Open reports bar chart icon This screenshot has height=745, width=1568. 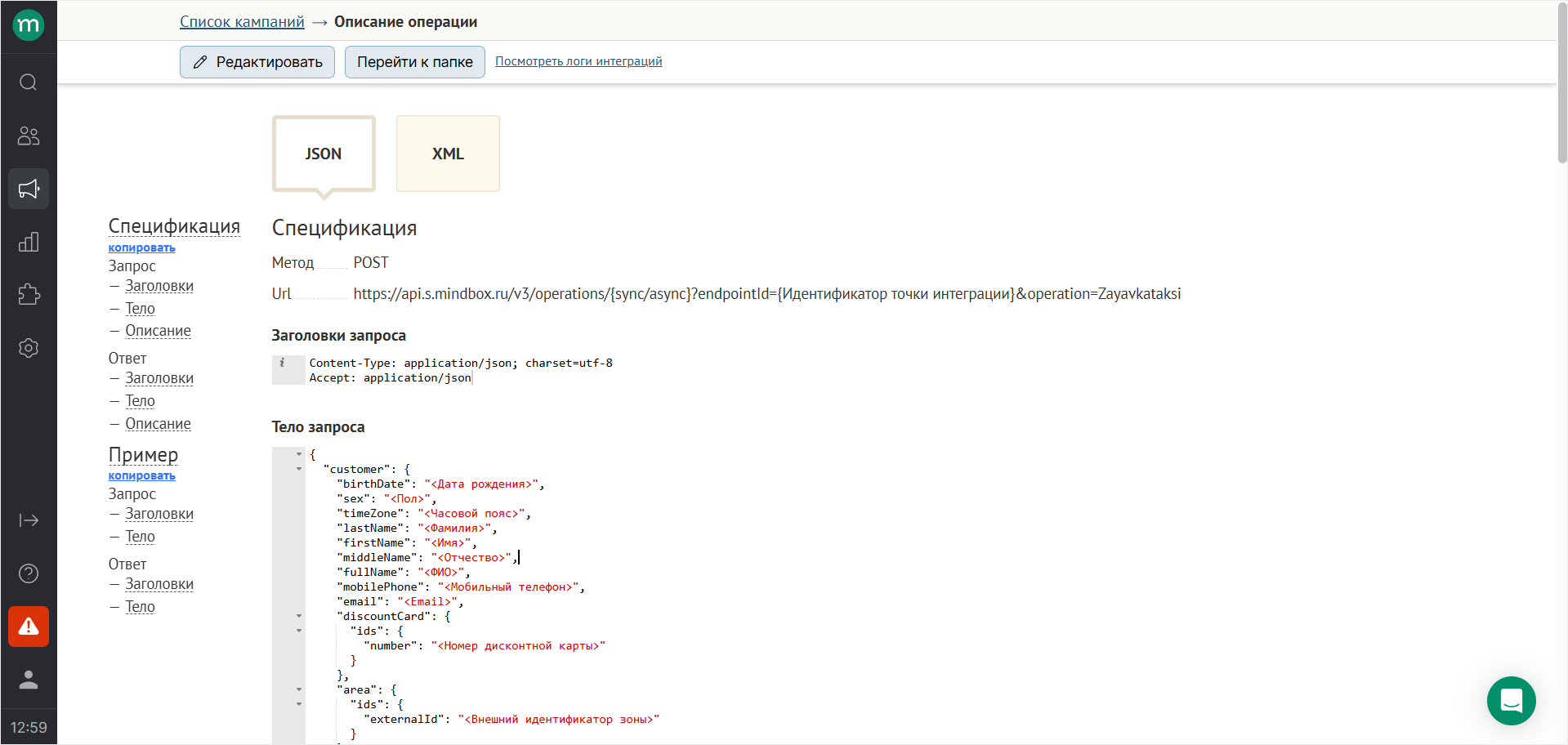(29, 242)
